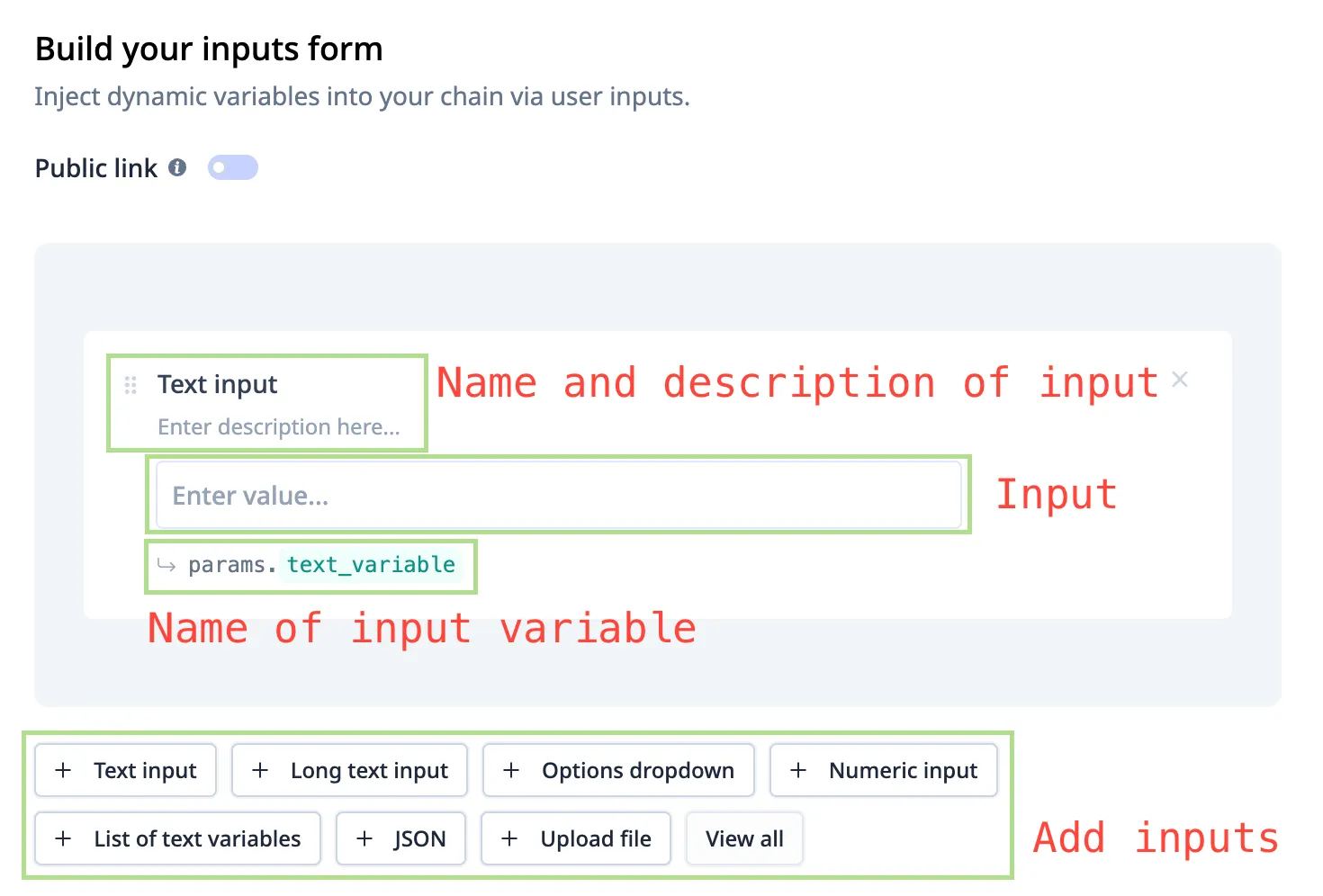
Task: Click the plus icon on Upload file button
Action: [509, 839]
